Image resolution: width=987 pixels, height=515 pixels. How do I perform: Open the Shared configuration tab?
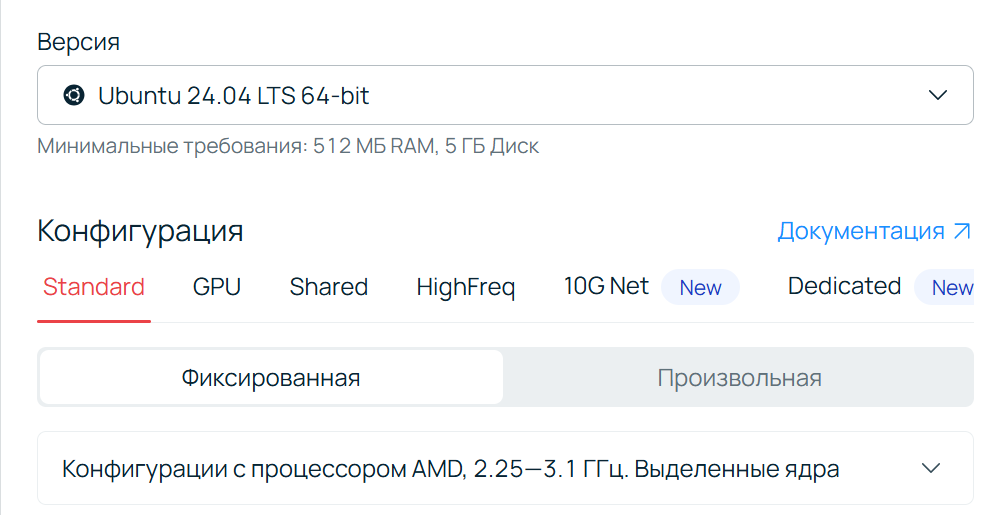point(329,287)
